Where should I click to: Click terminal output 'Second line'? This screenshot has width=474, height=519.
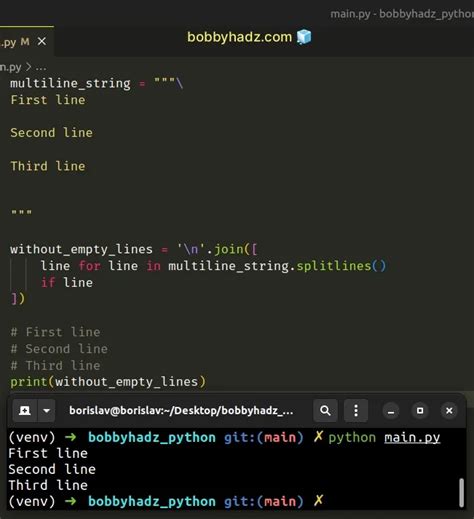point(52,469)
